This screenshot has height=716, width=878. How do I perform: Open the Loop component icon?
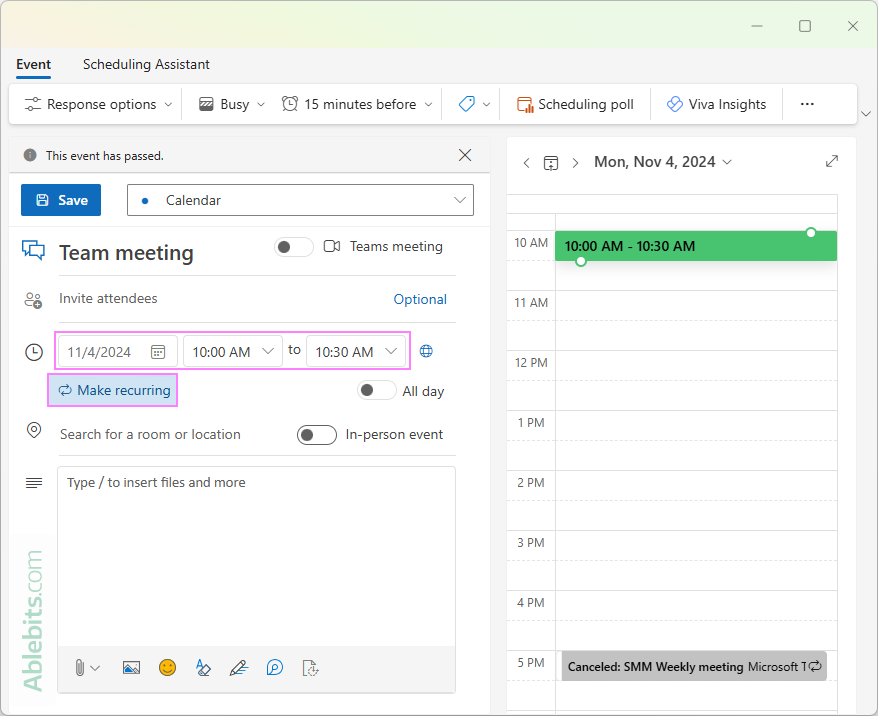(274, 668)
